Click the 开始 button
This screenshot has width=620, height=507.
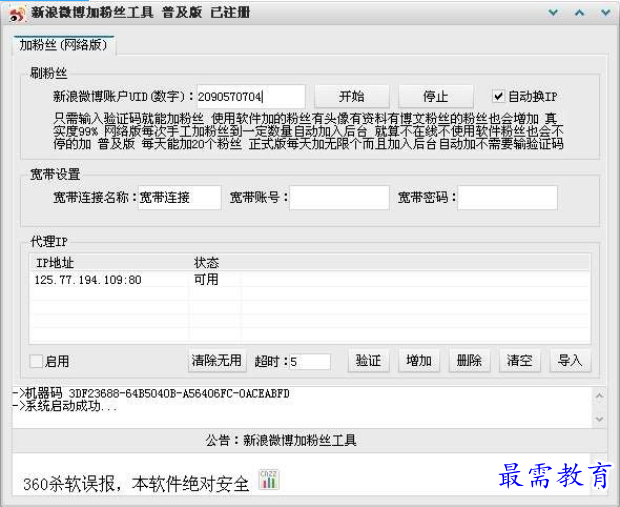[x=352, y=96]
